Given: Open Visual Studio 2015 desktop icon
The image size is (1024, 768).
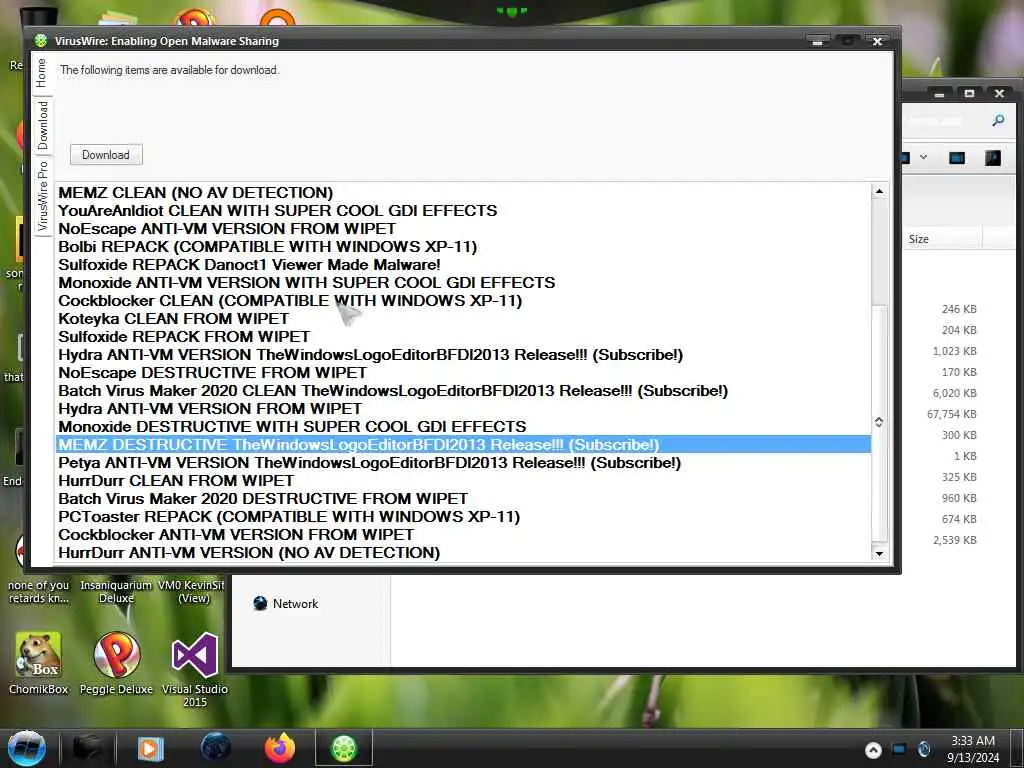Looking at the screenshot, I should (195, 670).
